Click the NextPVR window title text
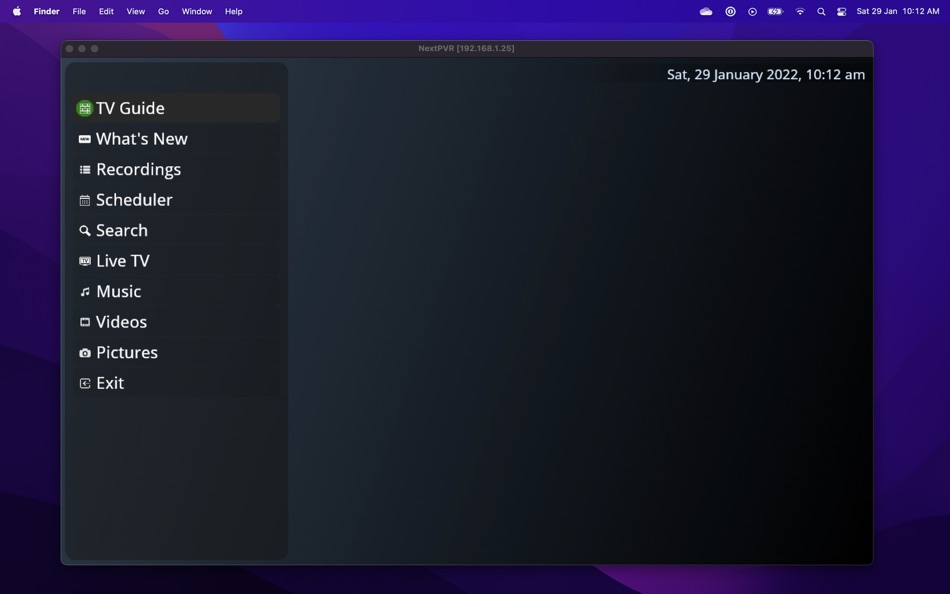Viewport: 950px width, 594px height. click(x=466, y=48)
